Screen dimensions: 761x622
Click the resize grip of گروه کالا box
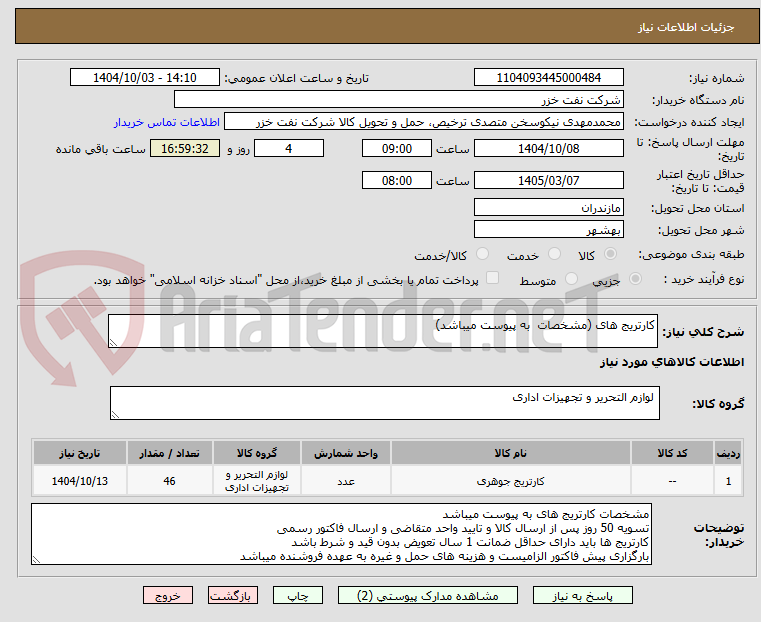(115, 414)
